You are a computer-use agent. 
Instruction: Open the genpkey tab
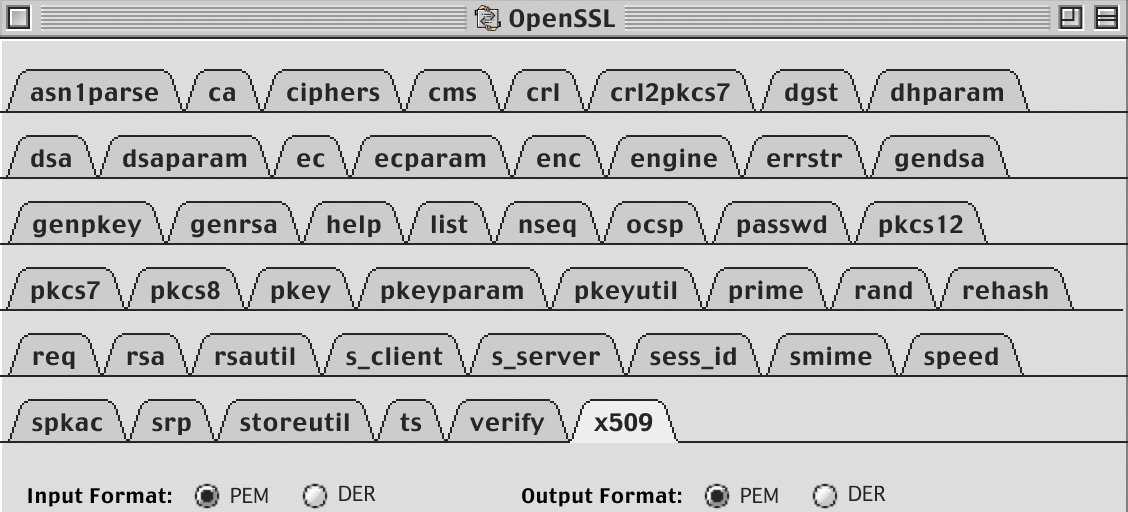tap(87, 224)
